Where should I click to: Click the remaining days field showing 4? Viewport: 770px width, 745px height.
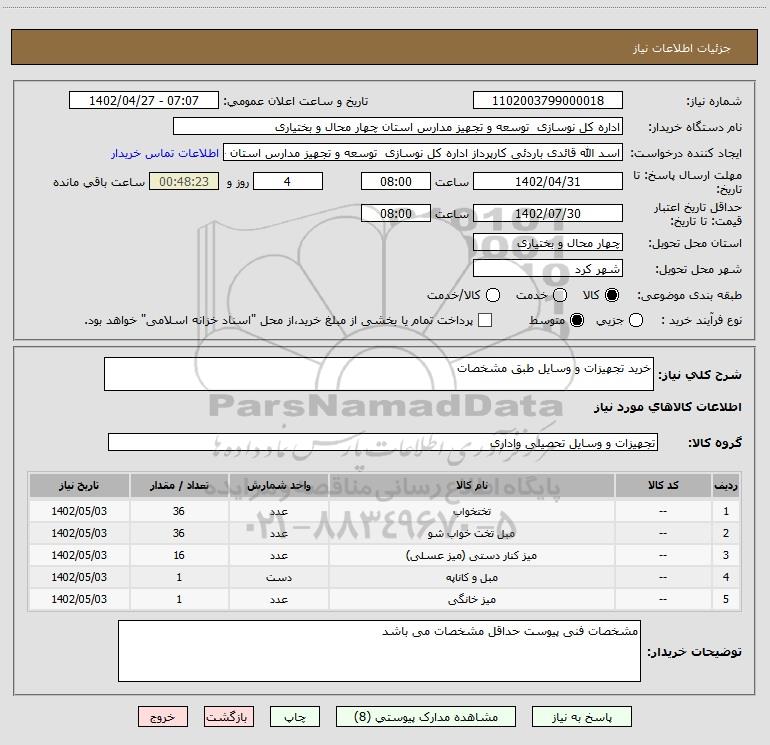pyautogui.click(x=288, y=182)
